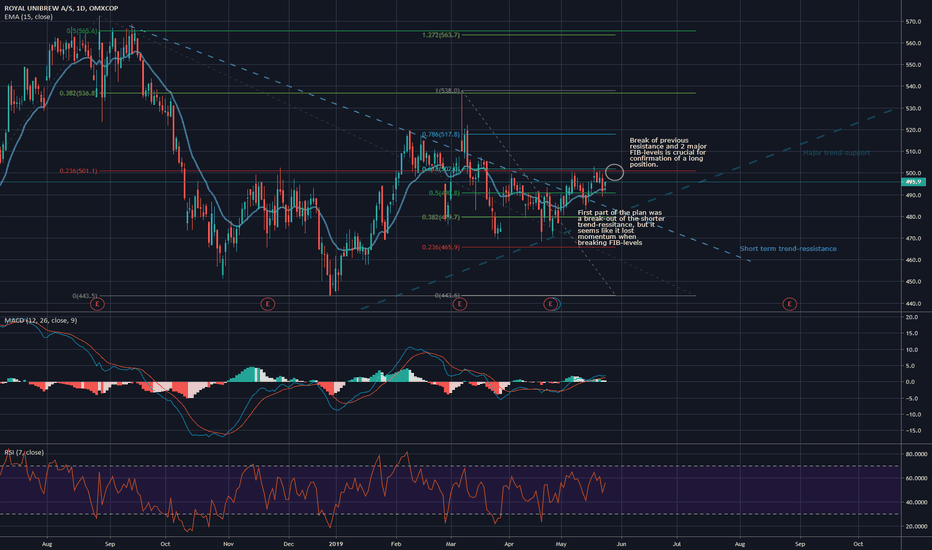The image size is (932, 550).
Task: Click the MACD axis value 15.0
Action: pos(912,334)
